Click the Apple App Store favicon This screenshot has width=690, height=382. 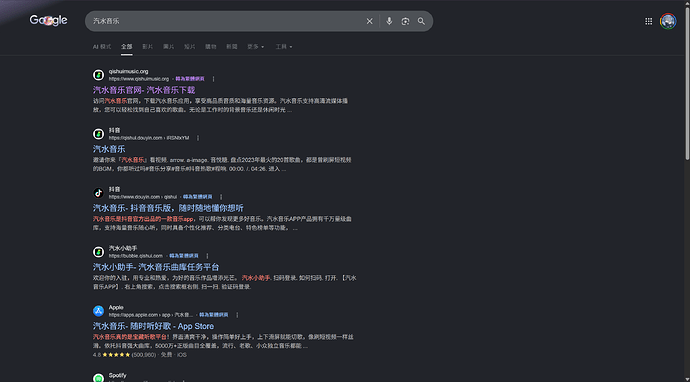99,311
